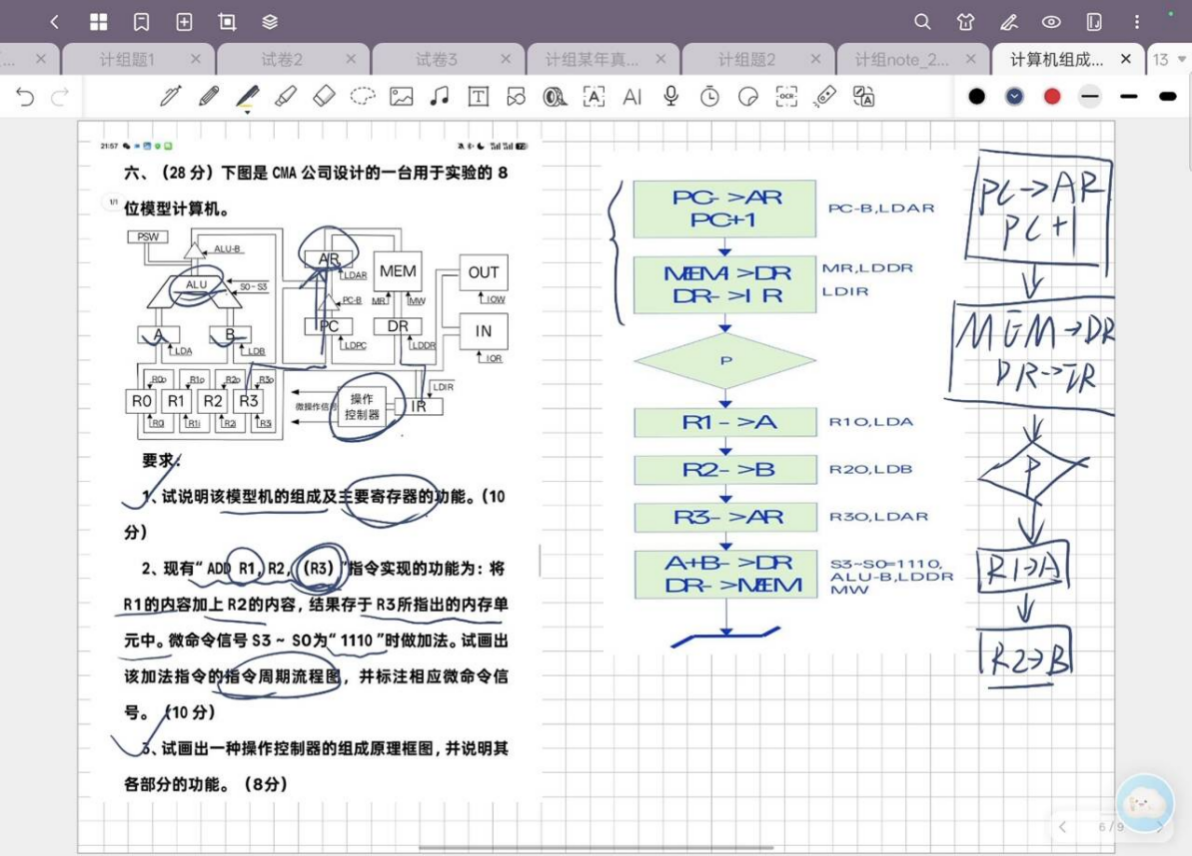Open the three-dot more options menu
Viewport: 1192px width, 856px height.
1137,22
